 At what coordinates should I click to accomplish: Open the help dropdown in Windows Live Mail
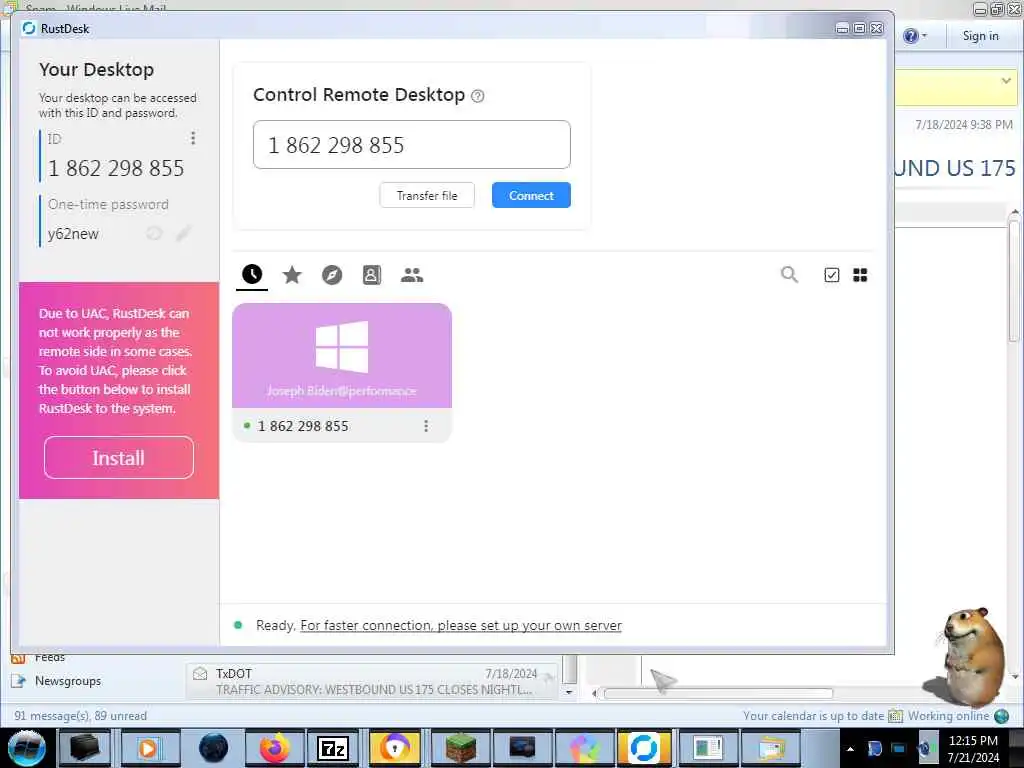(x=914, y=36)
